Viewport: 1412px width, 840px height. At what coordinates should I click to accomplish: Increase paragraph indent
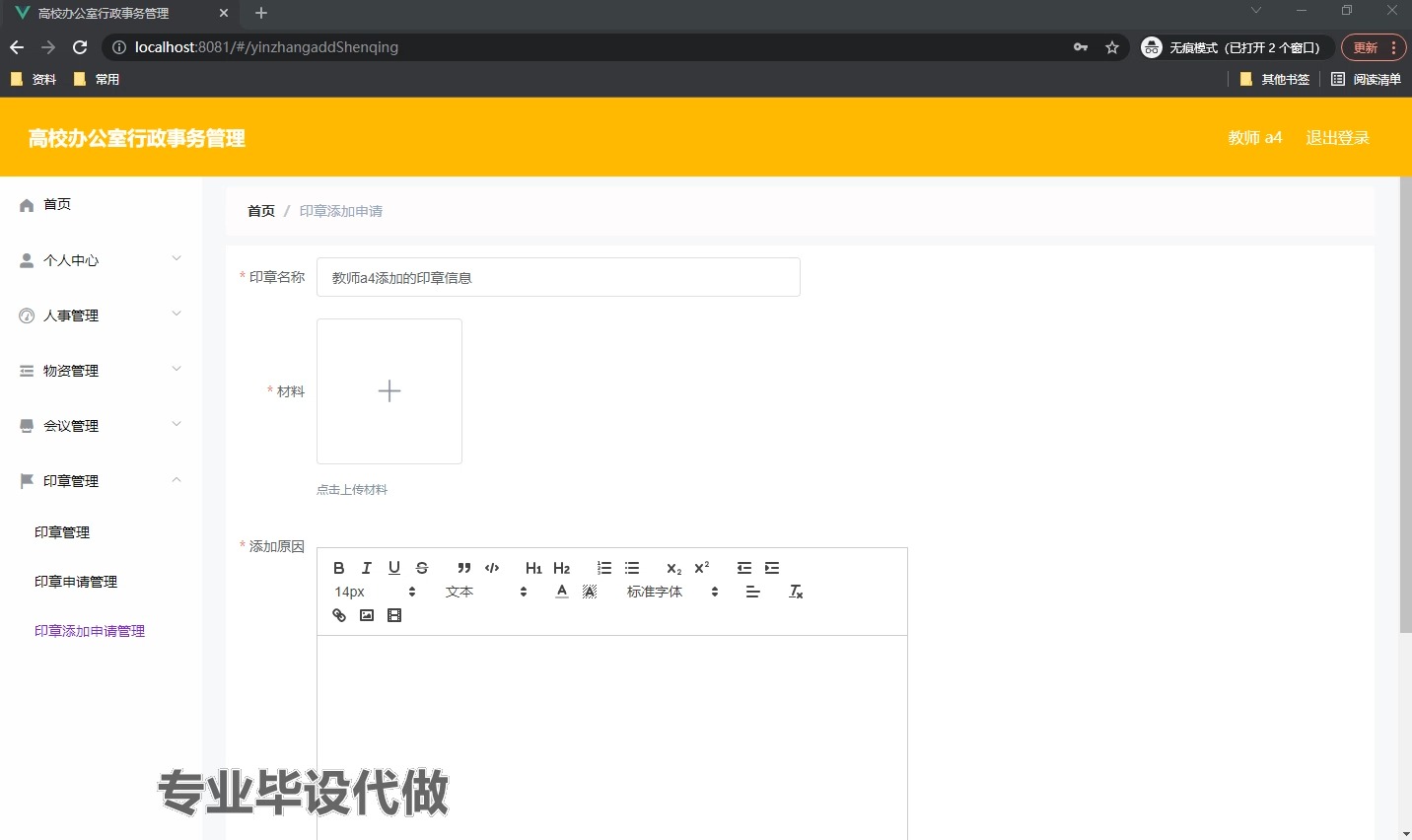[772, 568]
